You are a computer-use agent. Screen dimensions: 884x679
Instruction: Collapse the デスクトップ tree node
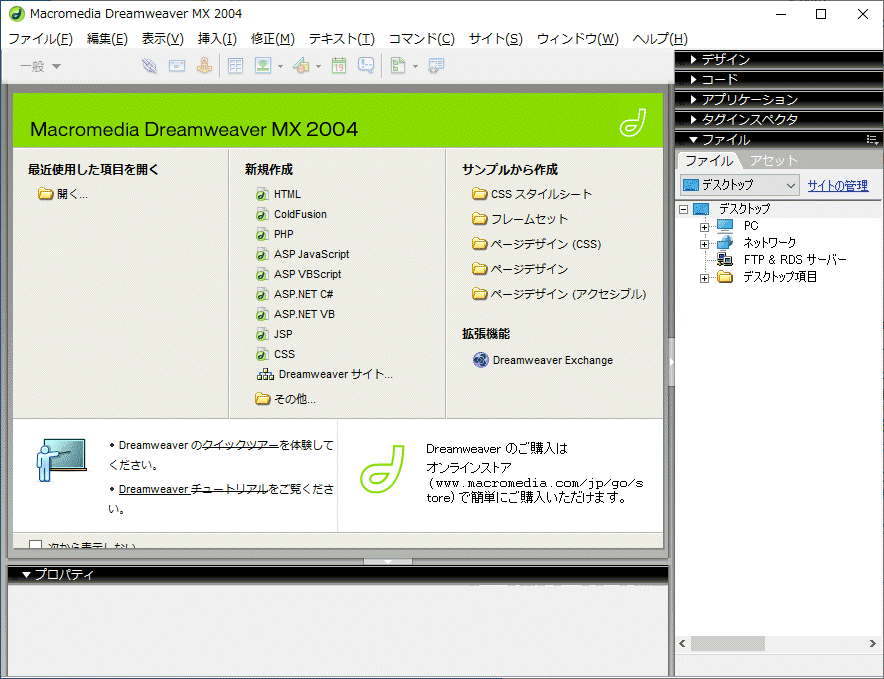pos(682,207)
